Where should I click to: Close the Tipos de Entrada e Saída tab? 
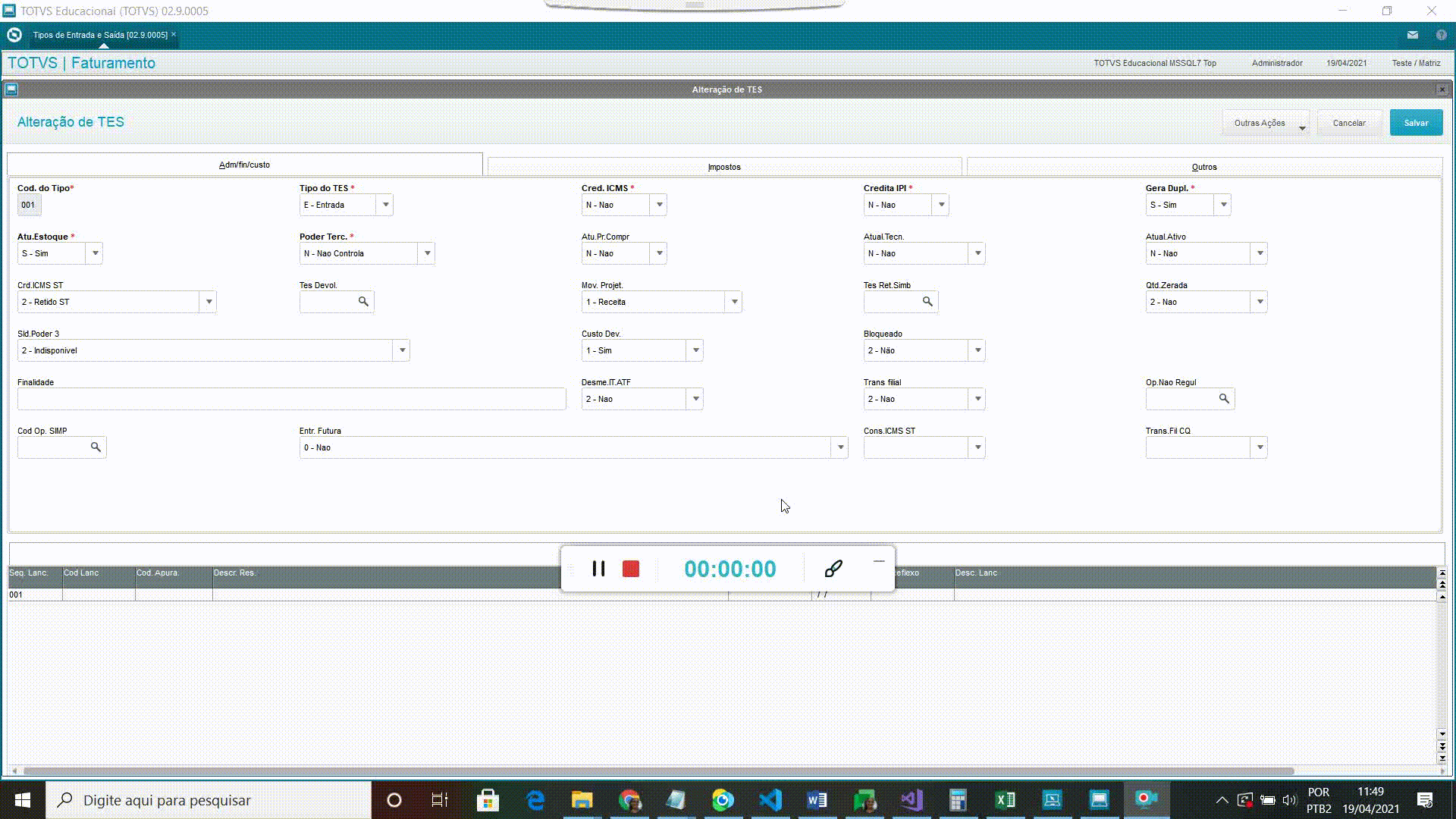point(174,34)
